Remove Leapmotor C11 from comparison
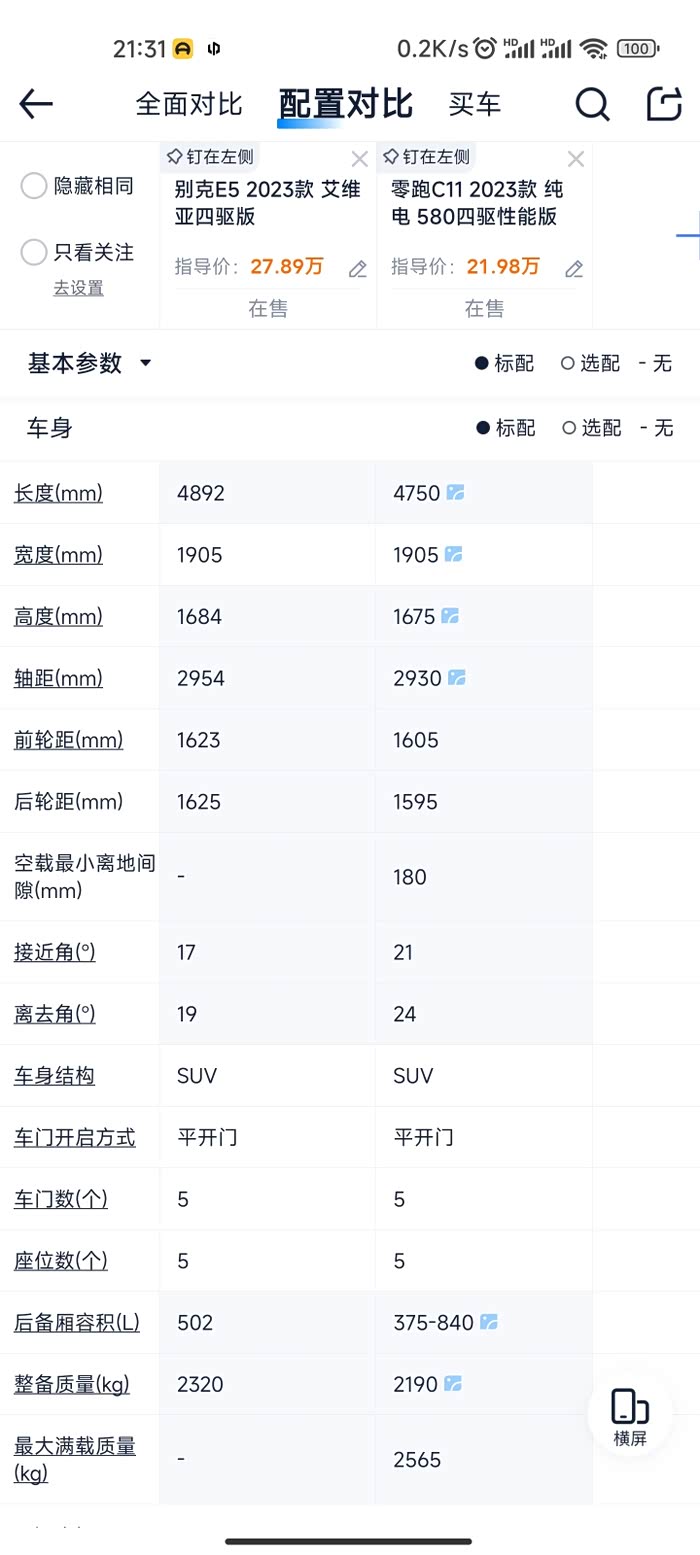Screen dimensions: 700x1555 coord(576,159)
